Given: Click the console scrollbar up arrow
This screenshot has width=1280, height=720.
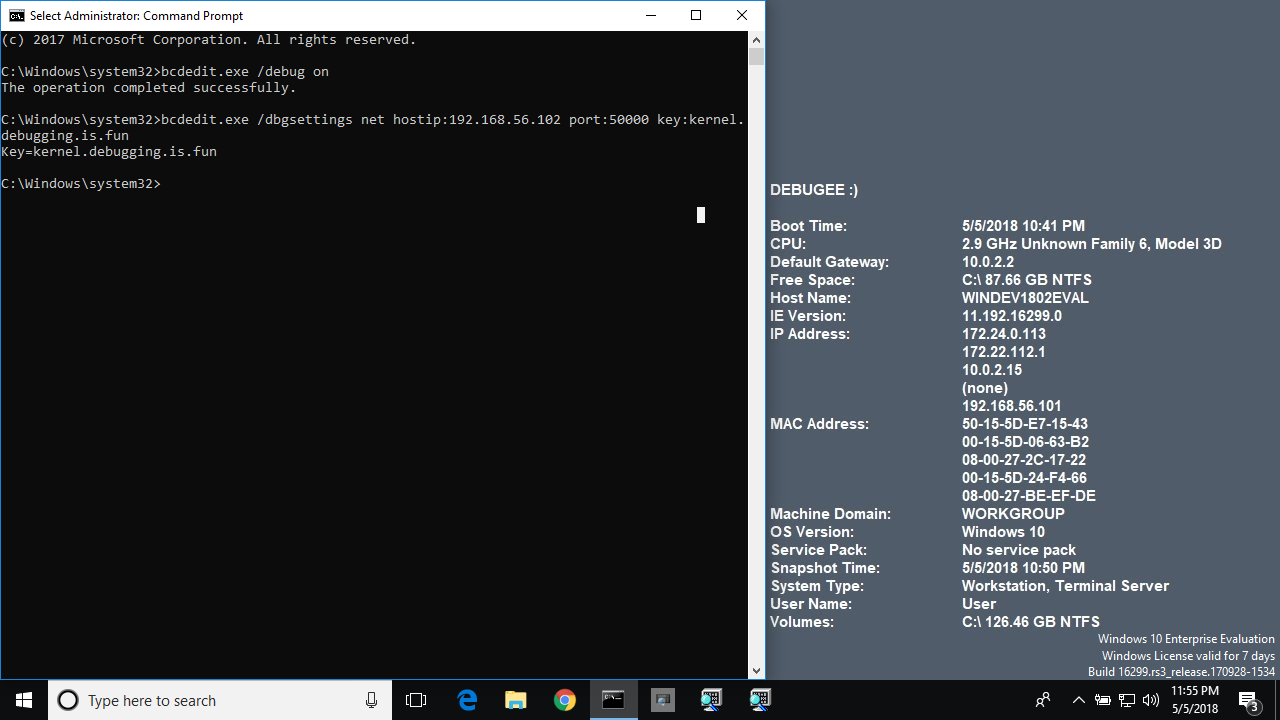Looking at the screenshot, I should pyautogui.click(x=756, y=40).
